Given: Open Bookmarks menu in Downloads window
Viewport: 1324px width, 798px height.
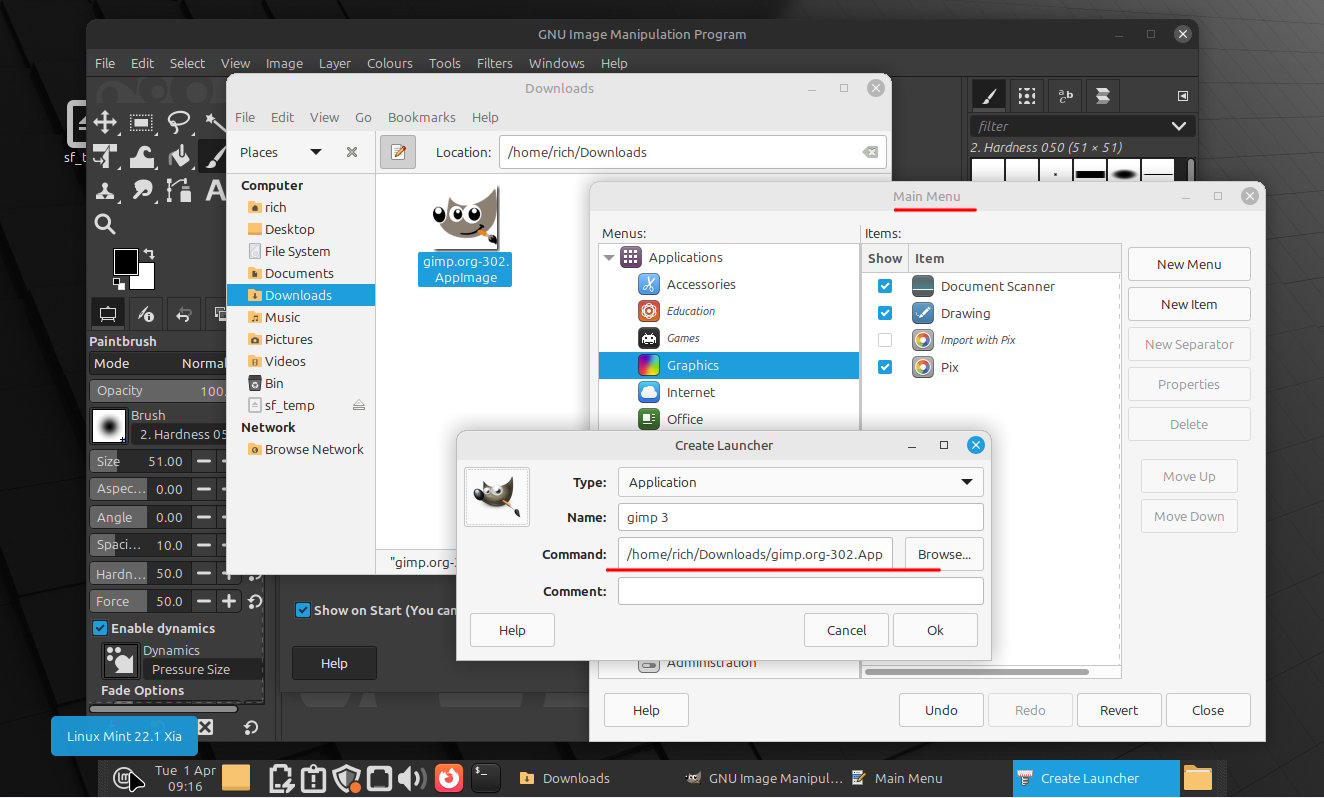Looking at the screenshot, I should [x=421, y=117].
